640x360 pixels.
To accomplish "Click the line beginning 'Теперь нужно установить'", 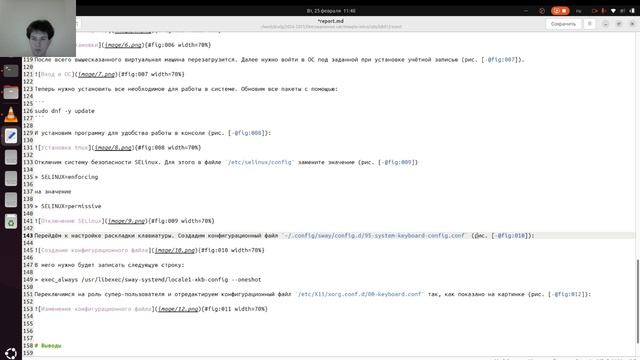I will (186, 89).
